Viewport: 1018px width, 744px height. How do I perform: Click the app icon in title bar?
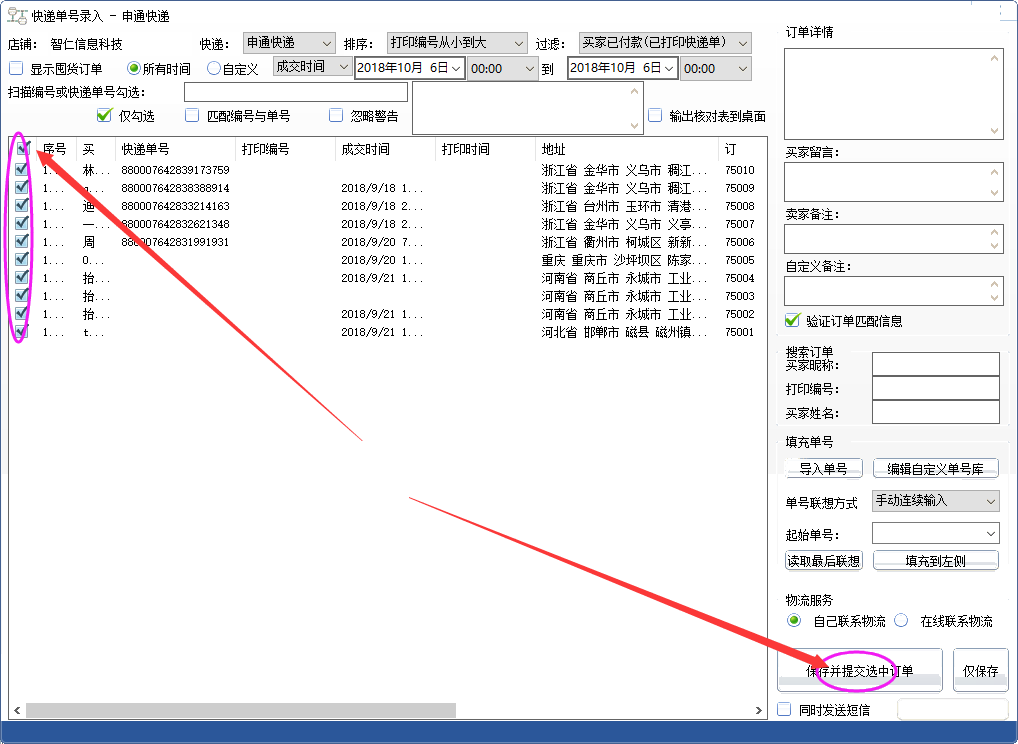point(17,16)
